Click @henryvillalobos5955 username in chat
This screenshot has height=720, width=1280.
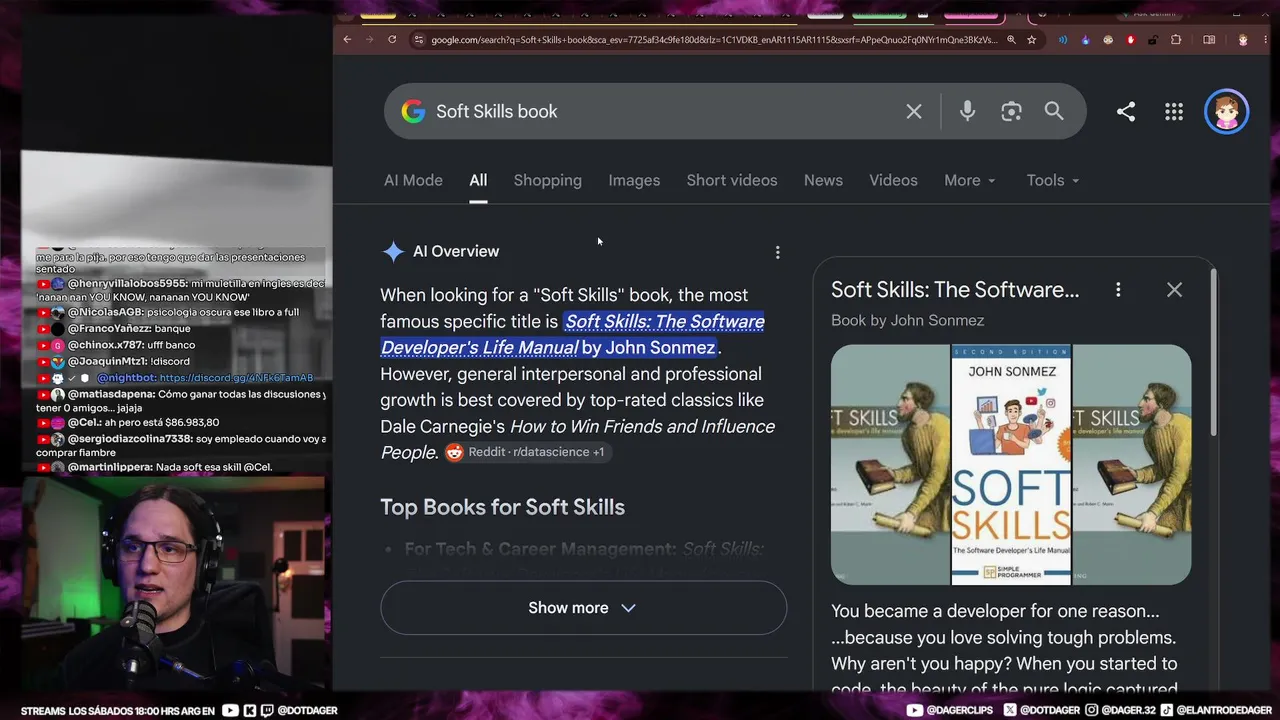coord(128,284)
